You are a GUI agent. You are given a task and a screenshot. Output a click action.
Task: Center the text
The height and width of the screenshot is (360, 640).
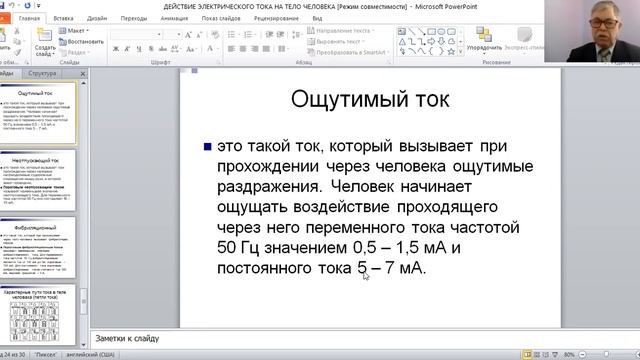(243, 49)
